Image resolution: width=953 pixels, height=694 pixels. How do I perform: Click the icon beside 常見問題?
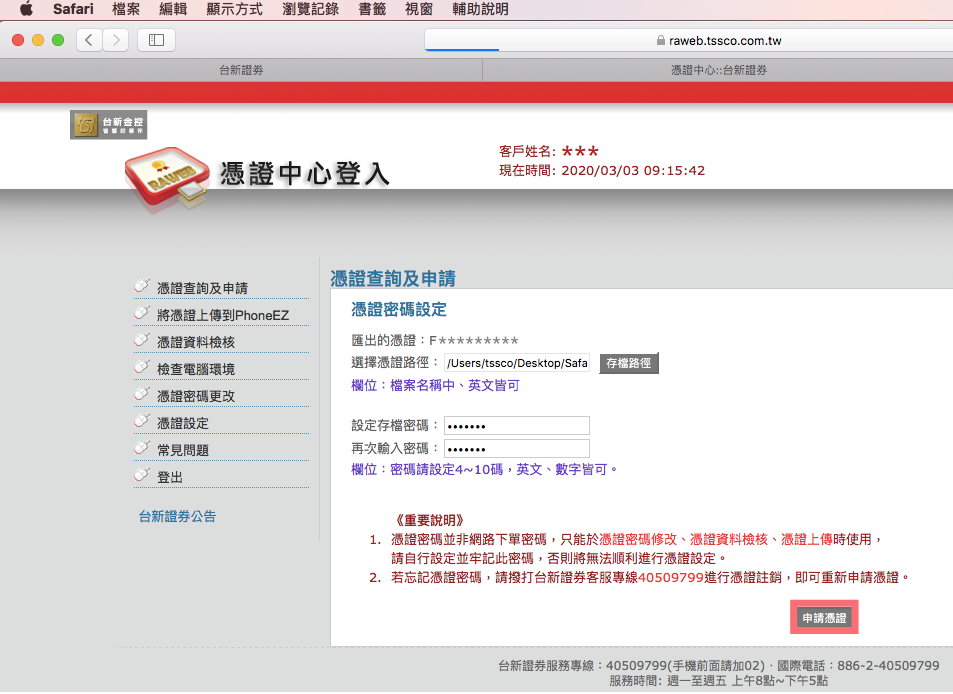click(x=142, y=448)
